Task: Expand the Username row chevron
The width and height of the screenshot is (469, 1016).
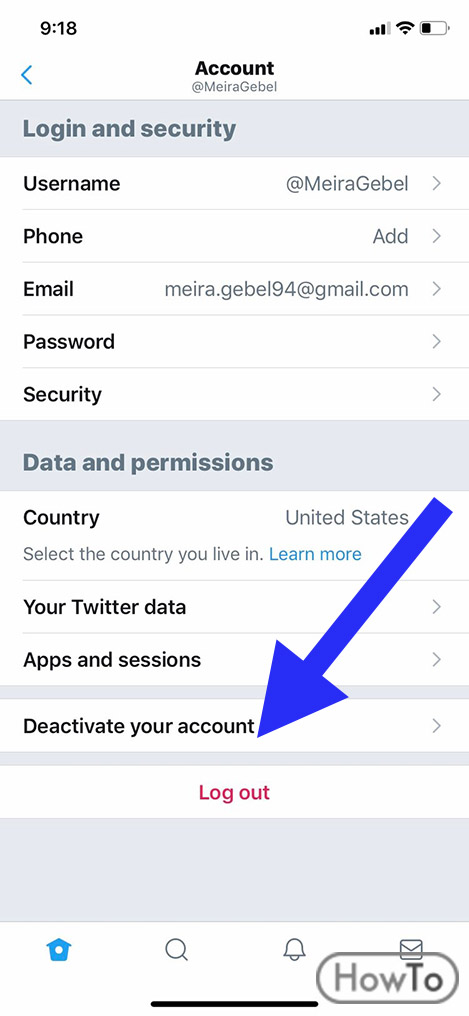Action: (437, 183)
